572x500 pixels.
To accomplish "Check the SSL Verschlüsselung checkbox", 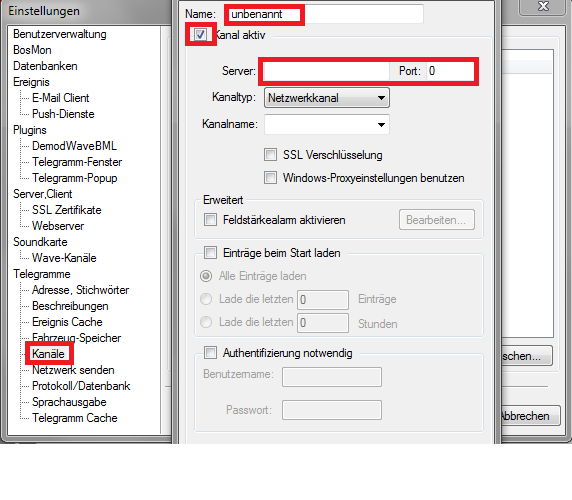I will 270,155.
